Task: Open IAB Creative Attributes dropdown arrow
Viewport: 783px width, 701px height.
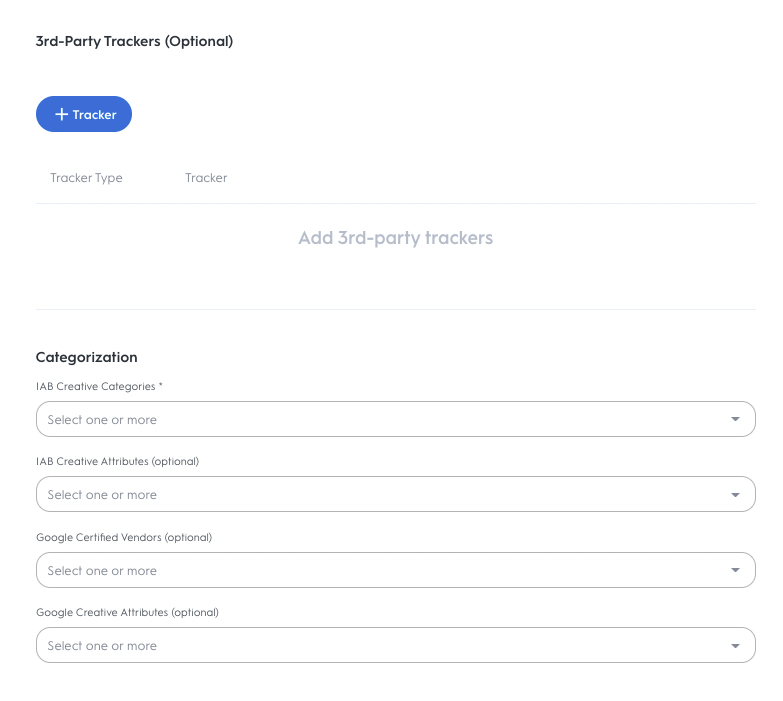Action: tap(735, 495)
